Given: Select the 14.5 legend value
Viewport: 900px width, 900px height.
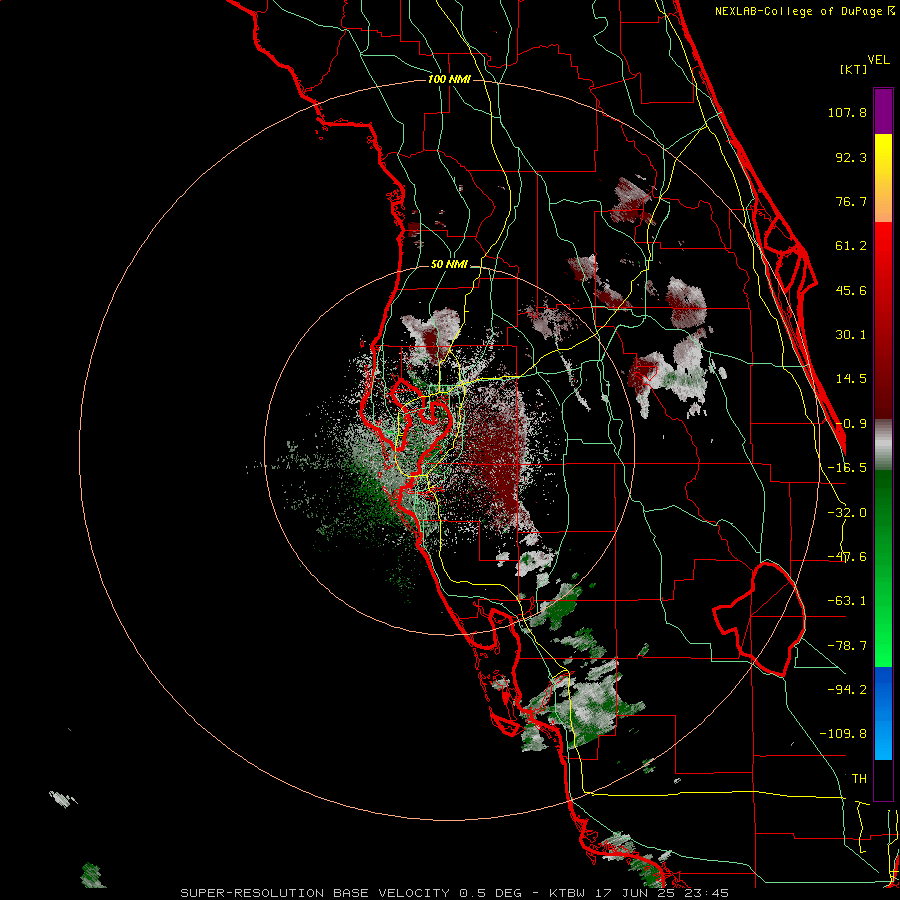Looking at the screenshot, I should click(x=851, y=379).
